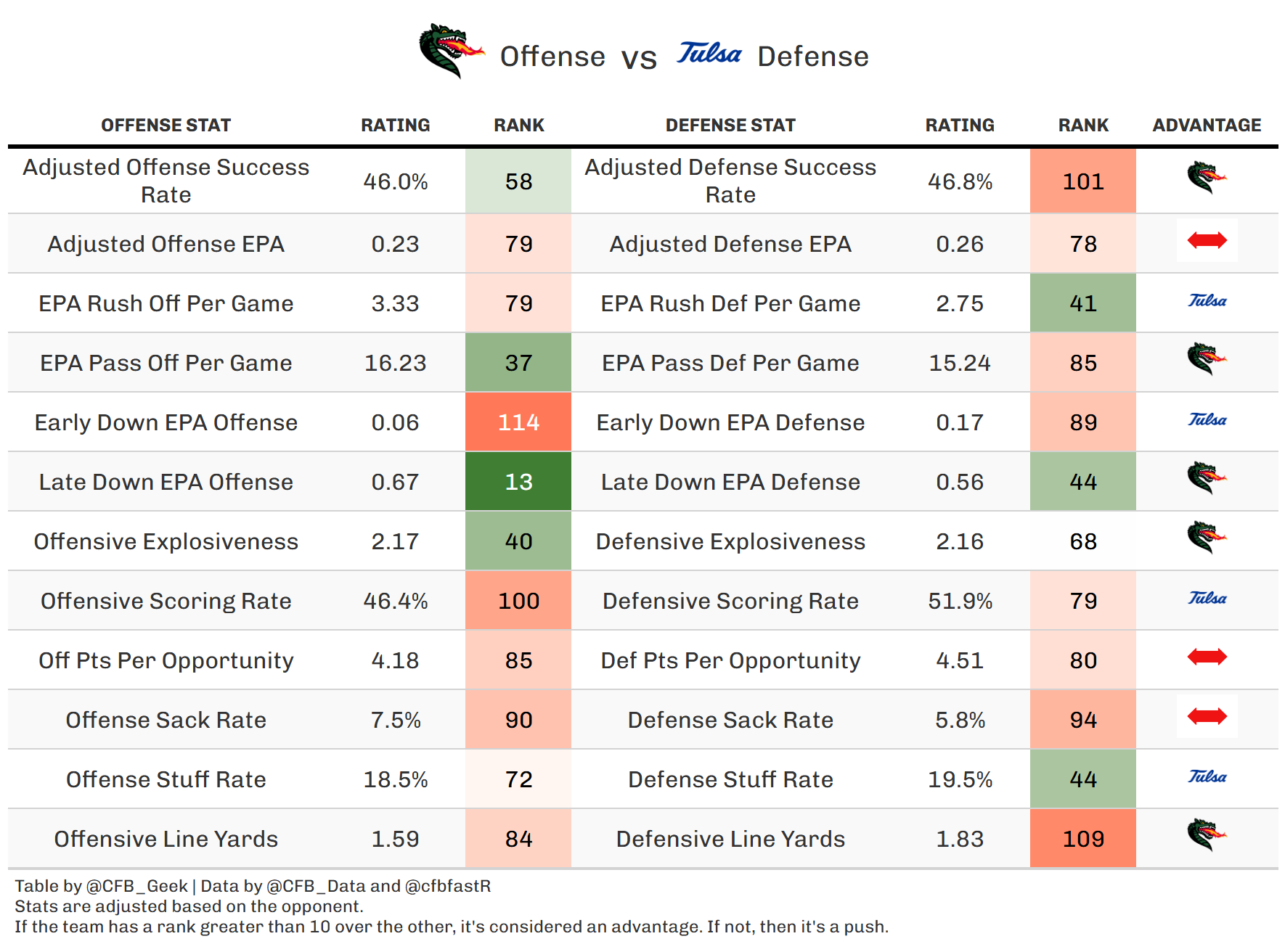Click the OFFENSE STAT column header
Image resolution: width=1285 pixels, height=952 pixels.
[x=166, y=126]
